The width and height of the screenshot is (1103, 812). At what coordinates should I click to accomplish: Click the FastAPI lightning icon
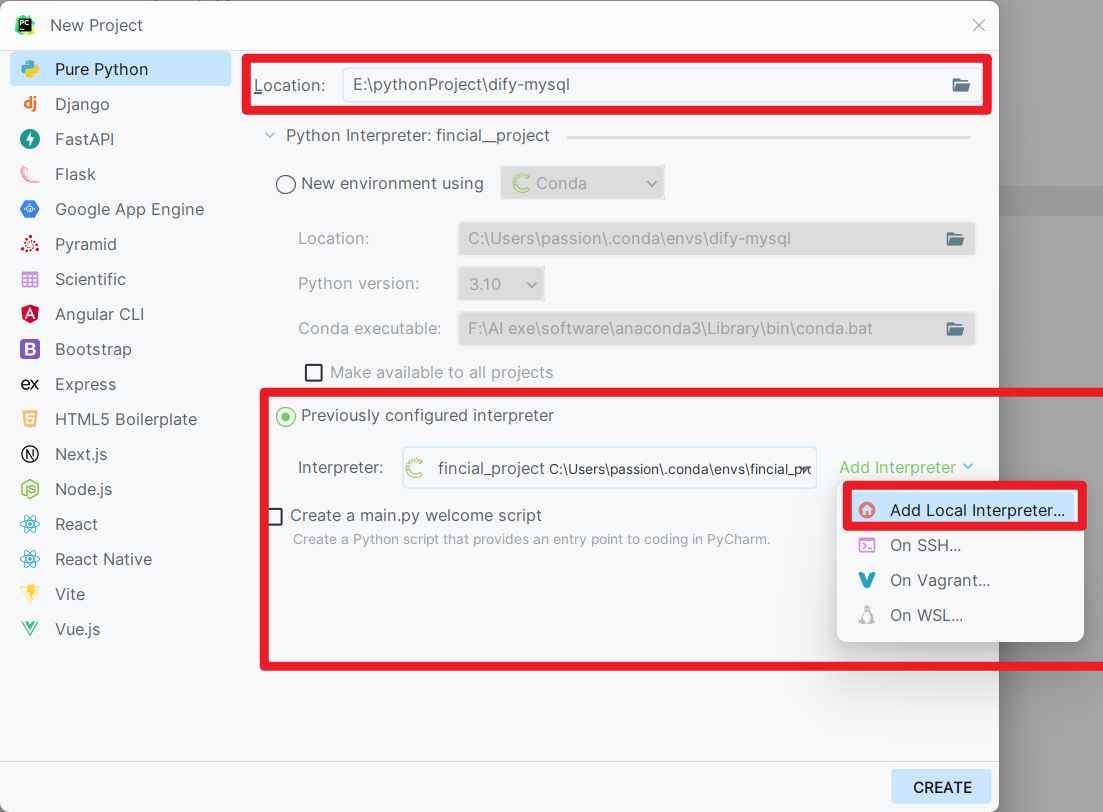[x=30, y=139]
